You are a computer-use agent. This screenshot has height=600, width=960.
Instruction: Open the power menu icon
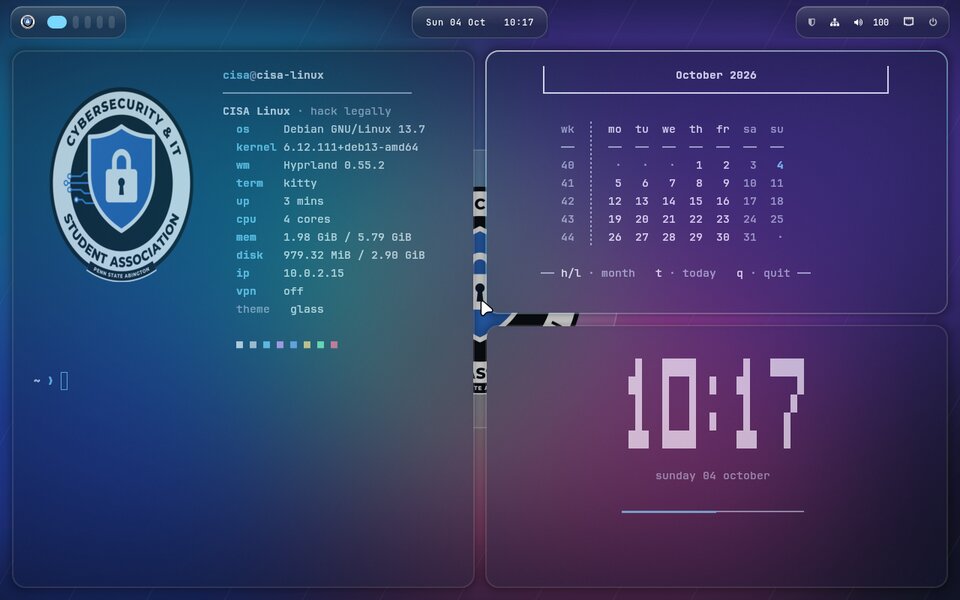pyautogui.click(x=933, y=22)
